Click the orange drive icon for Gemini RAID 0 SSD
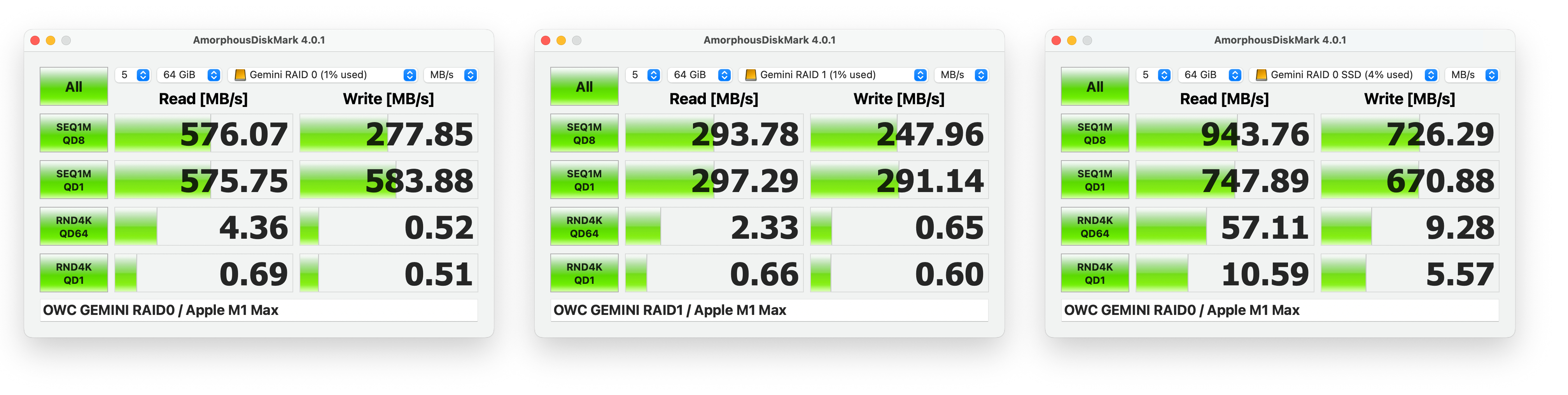The height and width of the screenshot is (395, 1568). [x=1261, y=75]
